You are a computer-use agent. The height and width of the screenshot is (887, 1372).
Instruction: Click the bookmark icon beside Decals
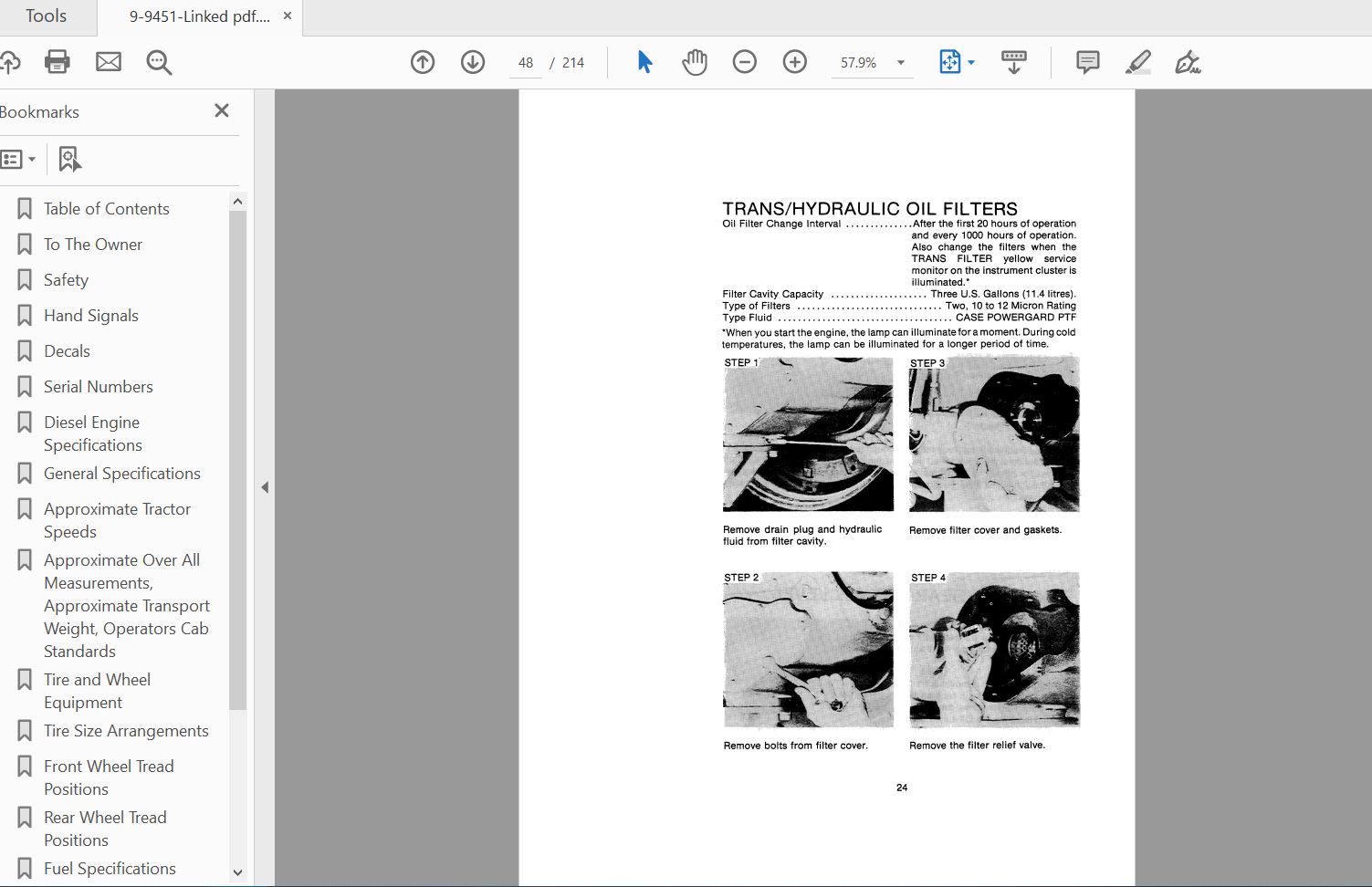(25, 351)
